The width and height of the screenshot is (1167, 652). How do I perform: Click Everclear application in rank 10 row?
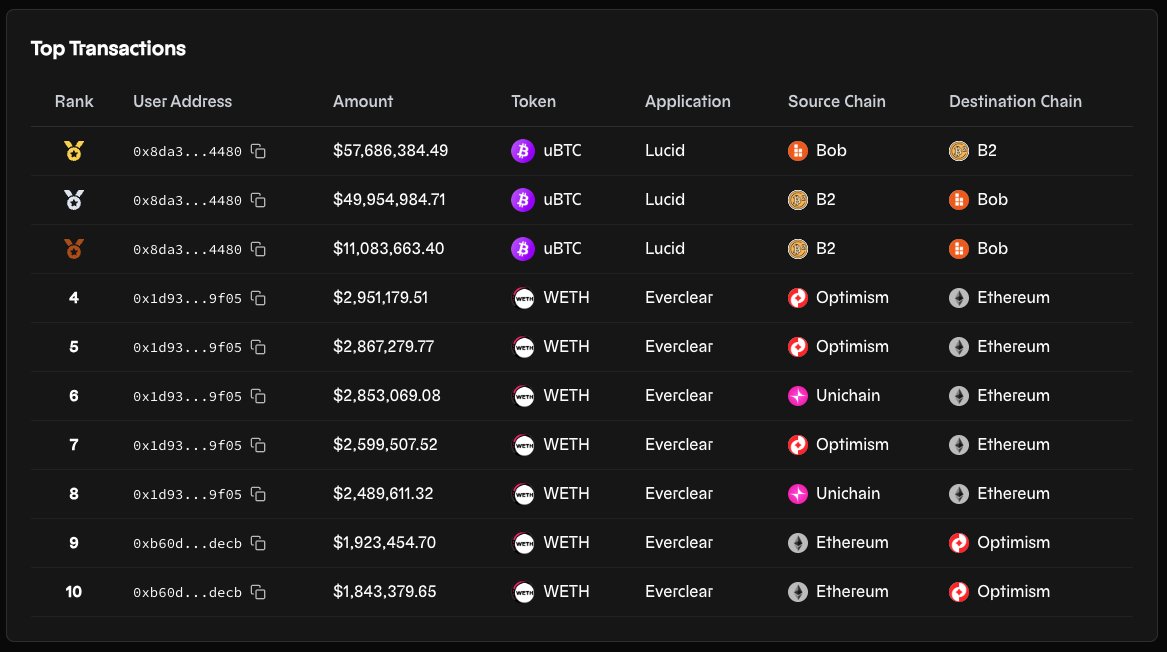[x=679, y=592]
